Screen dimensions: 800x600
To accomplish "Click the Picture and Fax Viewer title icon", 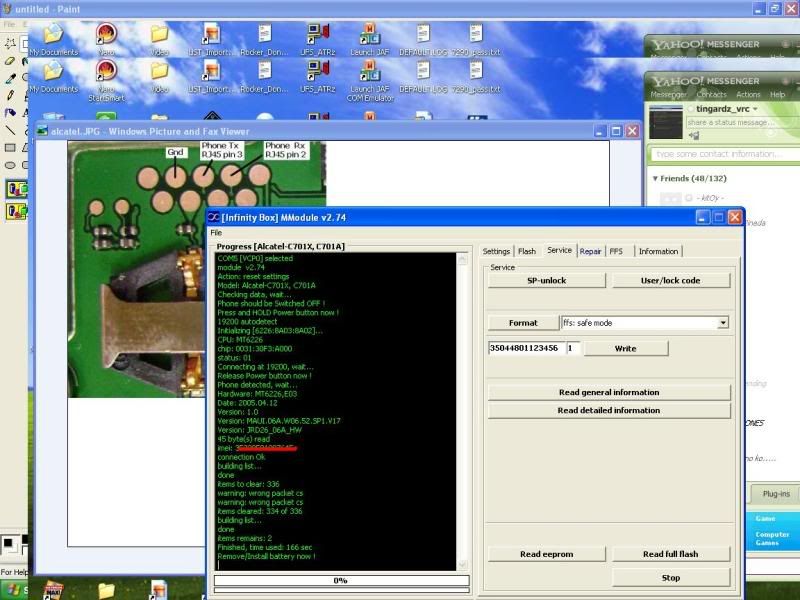I will point(44,131).
